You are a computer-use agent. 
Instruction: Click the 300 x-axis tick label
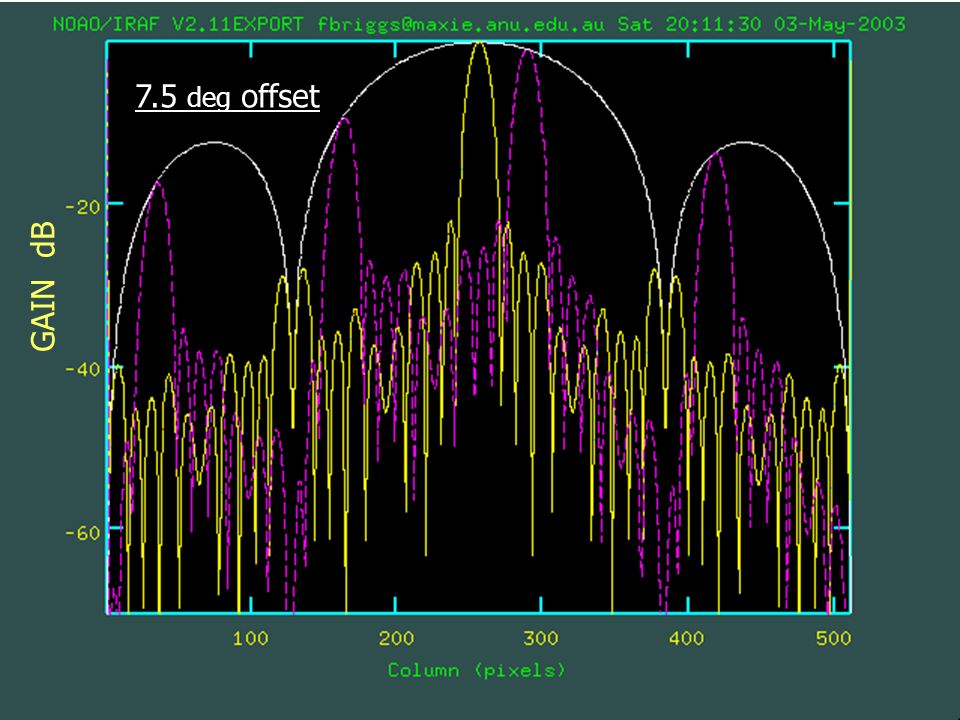[541, 639]
